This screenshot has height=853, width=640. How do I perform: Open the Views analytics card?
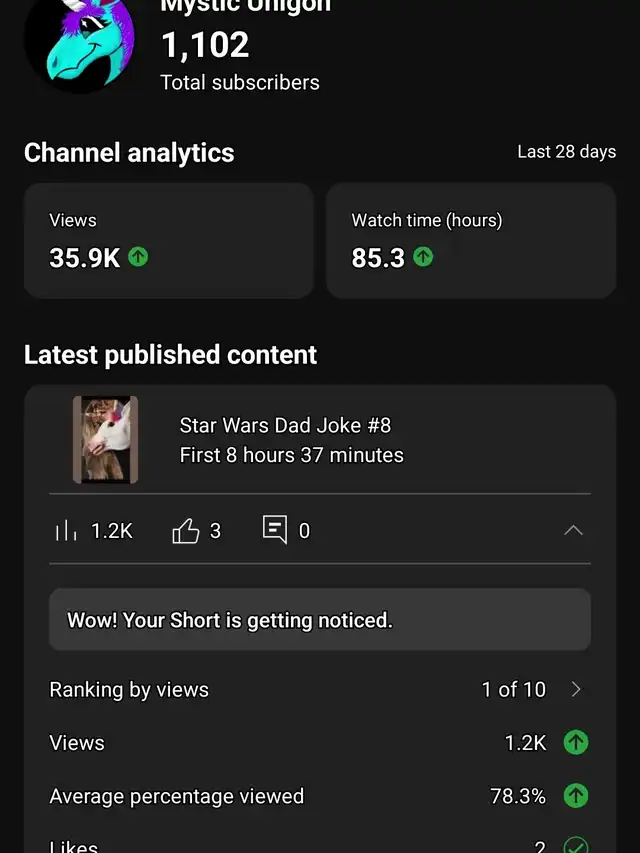tap(168, 240)
